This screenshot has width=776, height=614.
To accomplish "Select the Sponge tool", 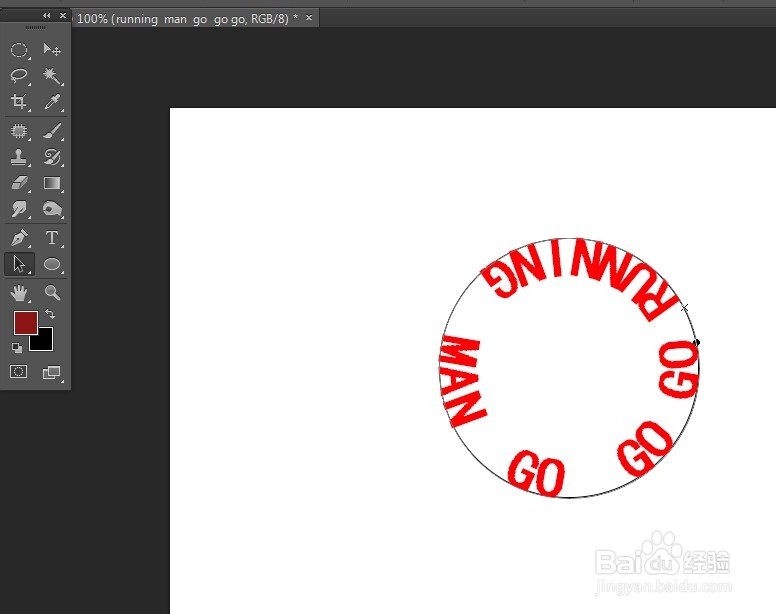I will click(52, 209).
